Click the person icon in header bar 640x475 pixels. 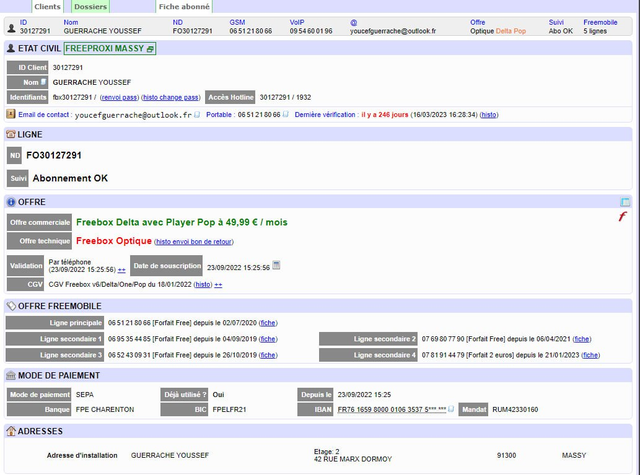coord(11,28)
